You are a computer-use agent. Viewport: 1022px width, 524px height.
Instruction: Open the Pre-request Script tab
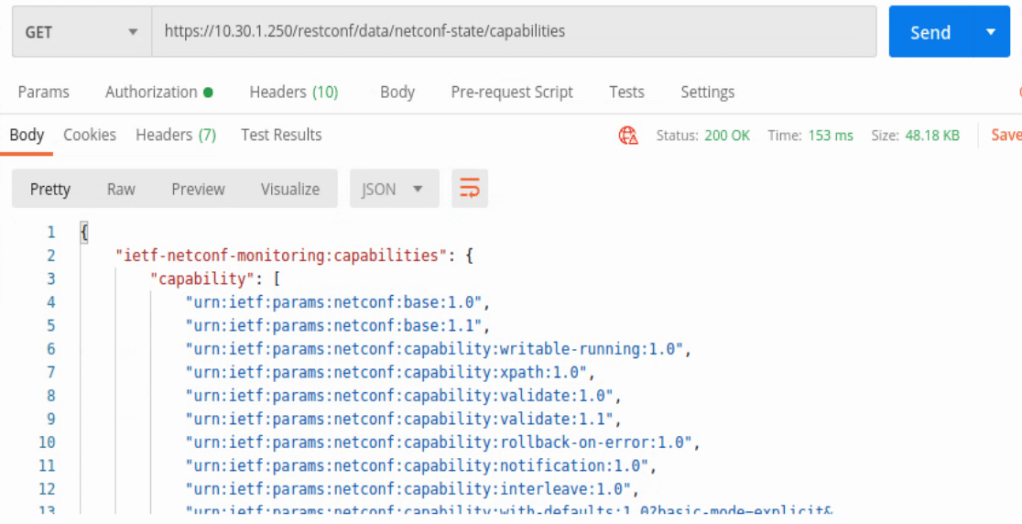pos(511,92)
